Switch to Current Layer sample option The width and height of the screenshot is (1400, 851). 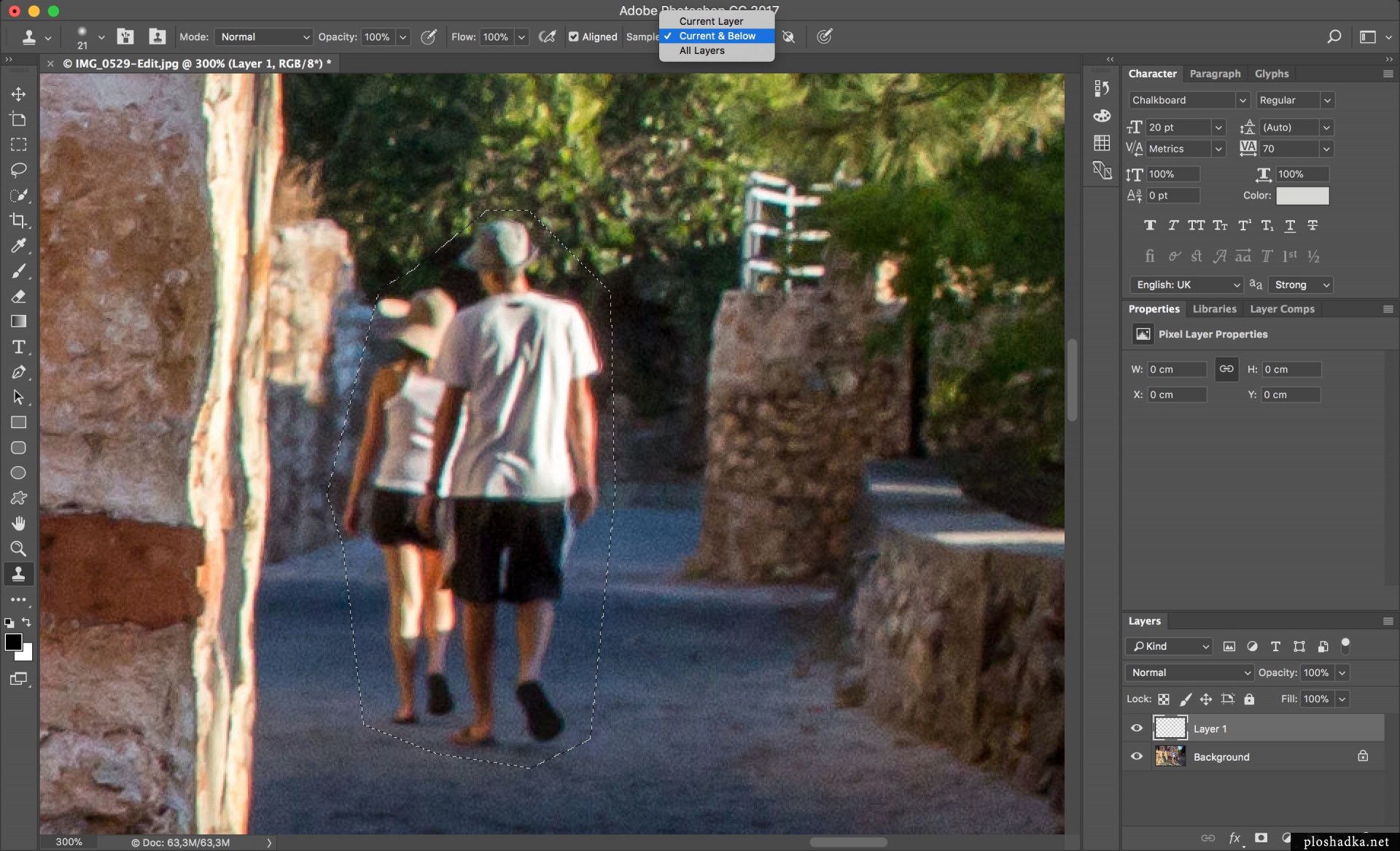(x=710, y=21)
